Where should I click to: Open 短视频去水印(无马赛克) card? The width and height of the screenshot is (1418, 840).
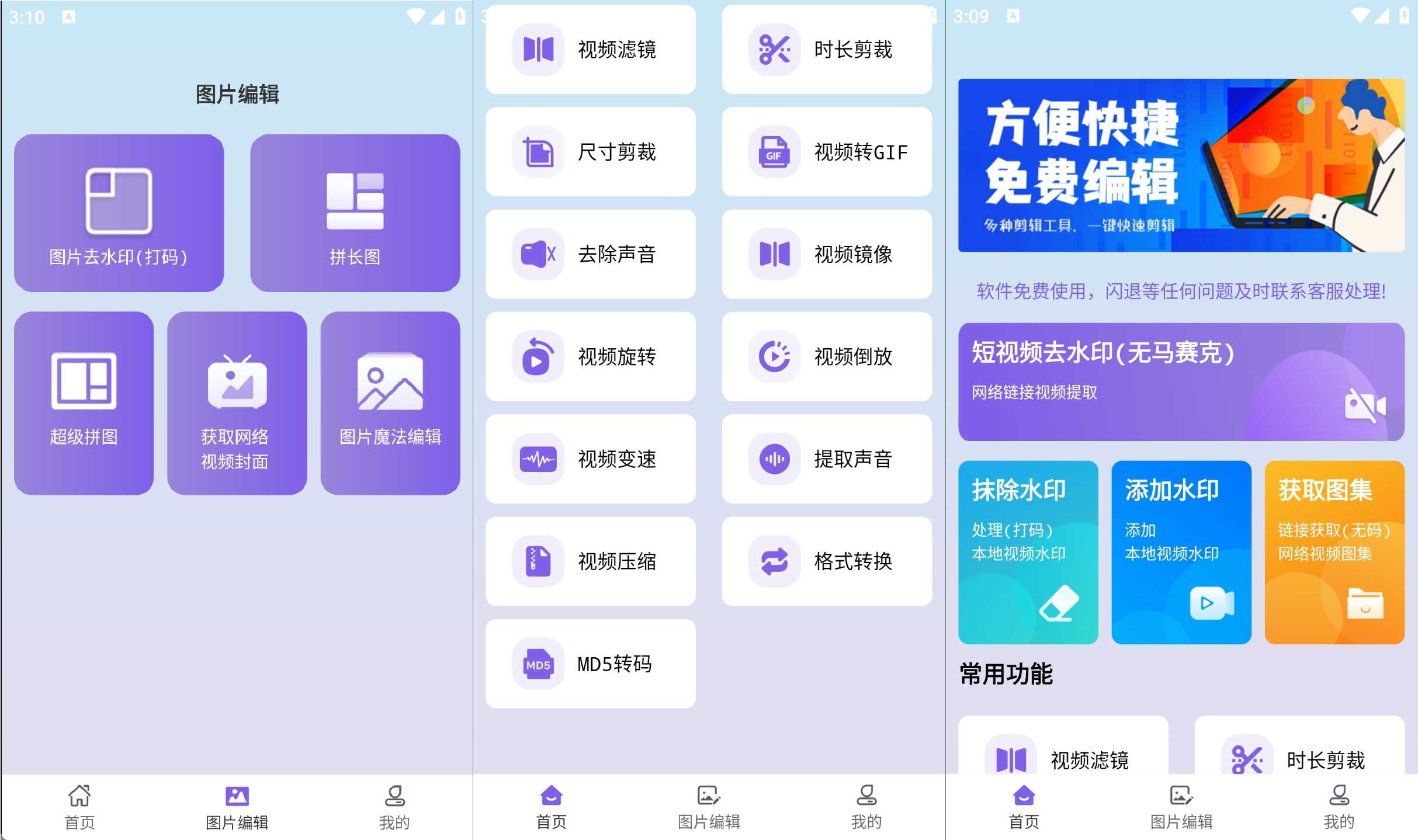click(1180, 381)
